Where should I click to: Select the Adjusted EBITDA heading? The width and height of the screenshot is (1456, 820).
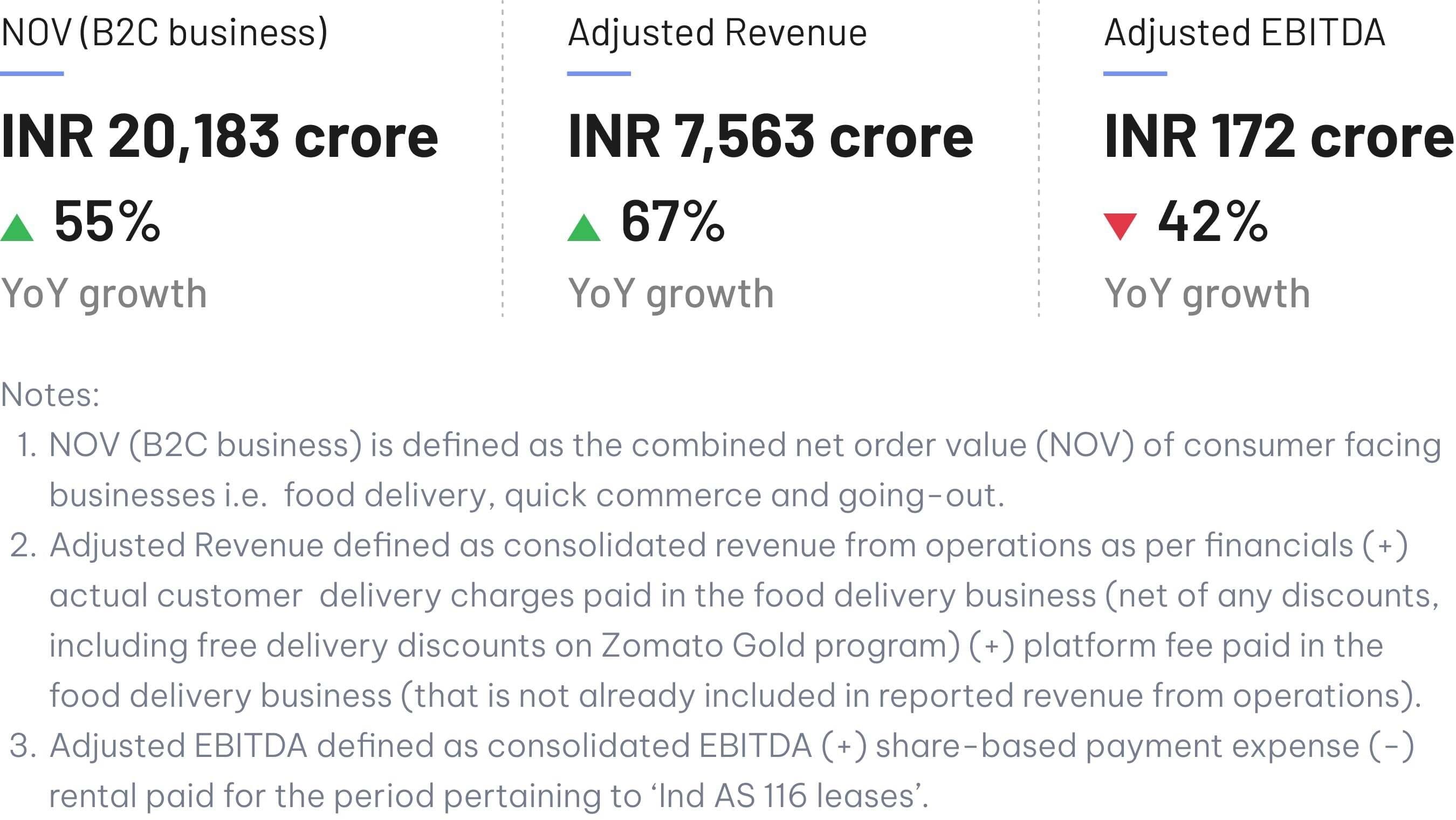[1245, 32]
